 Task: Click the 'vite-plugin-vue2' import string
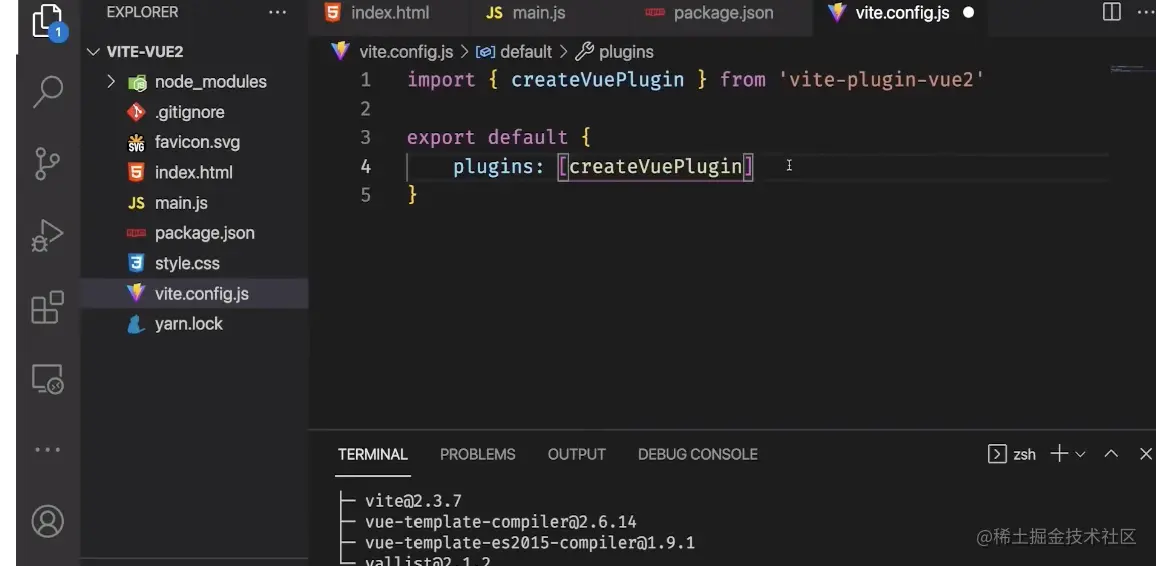click(882, 80)
